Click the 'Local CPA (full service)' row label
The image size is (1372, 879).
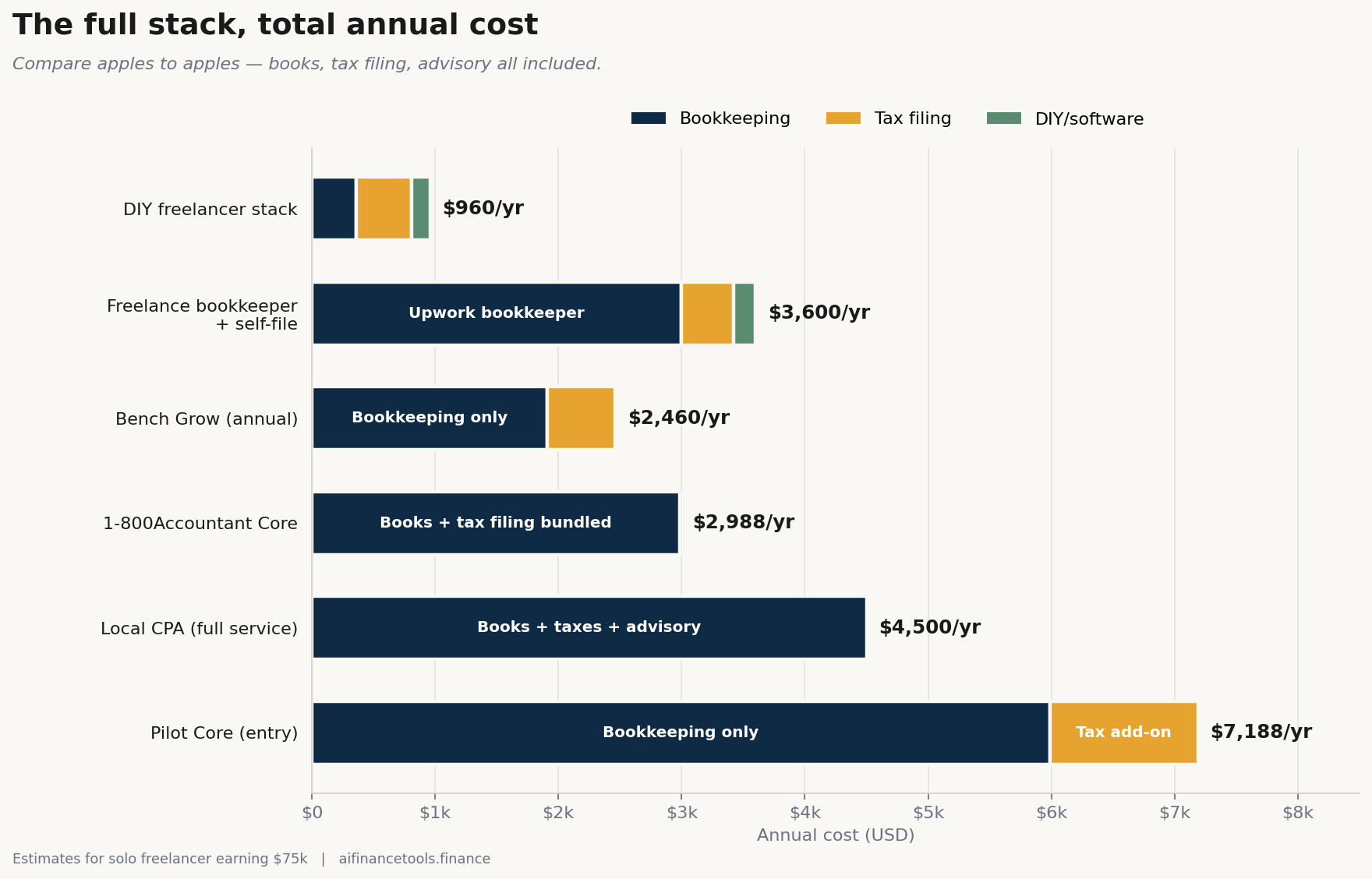(200, 628)
